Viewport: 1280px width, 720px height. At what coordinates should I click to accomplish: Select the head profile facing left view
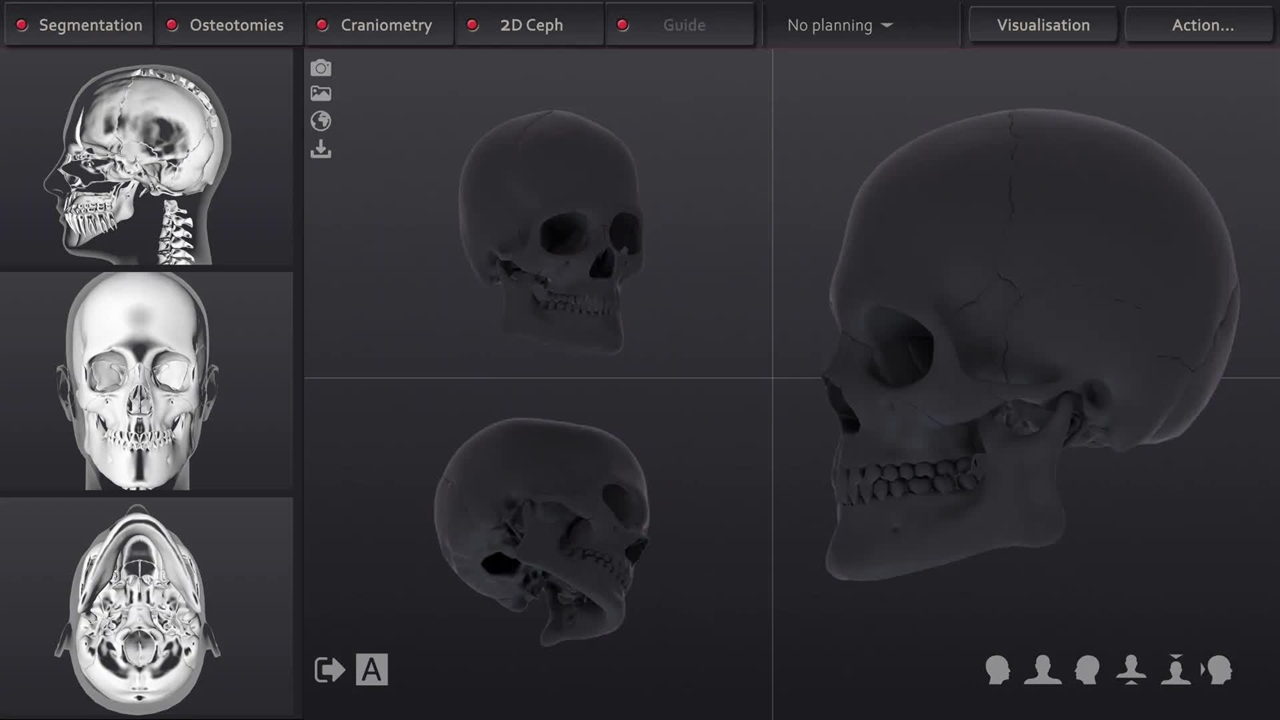(x=1087, y=670)
